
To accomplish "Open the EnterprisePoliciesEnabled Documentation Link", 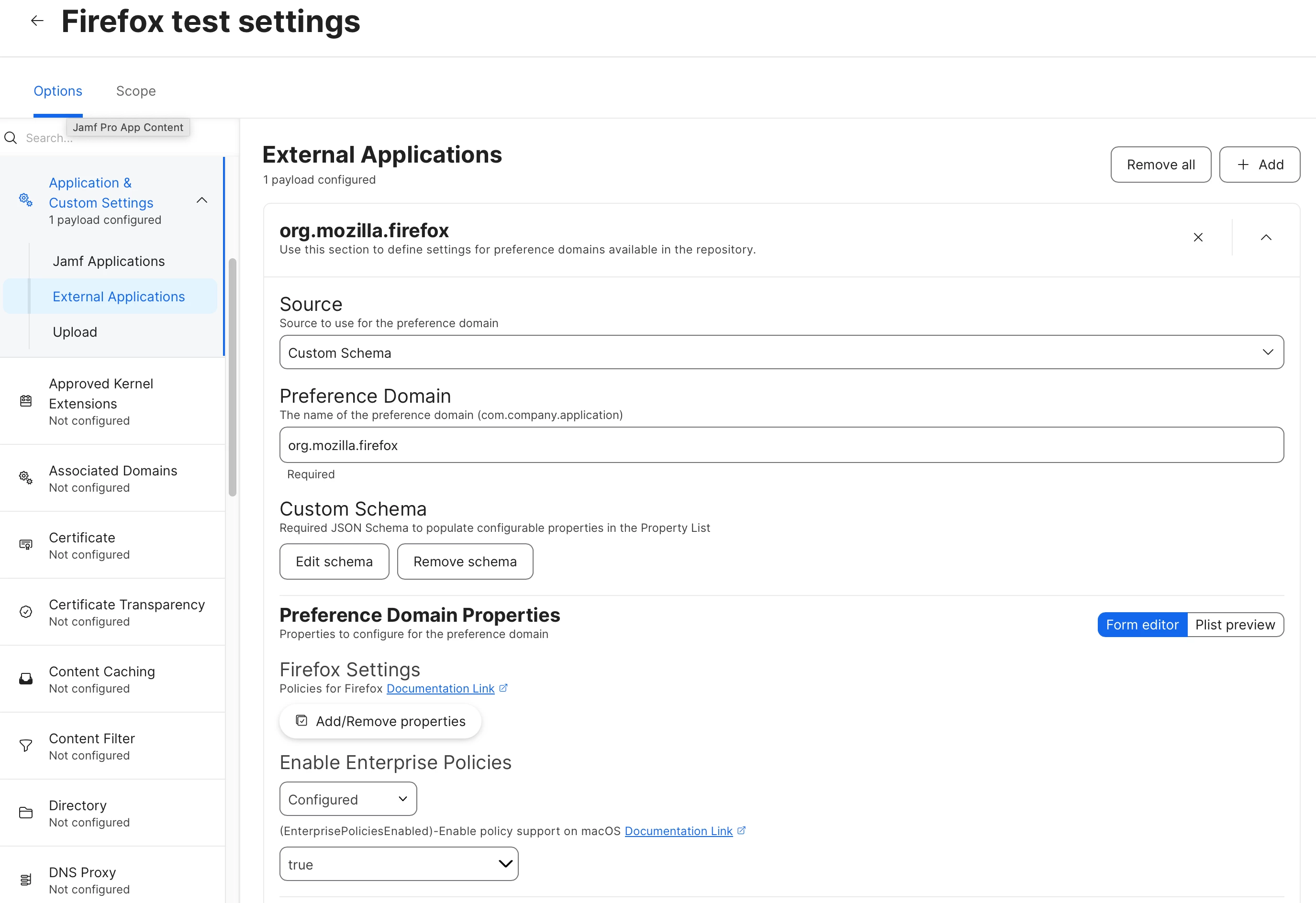I will coord(679,831).
